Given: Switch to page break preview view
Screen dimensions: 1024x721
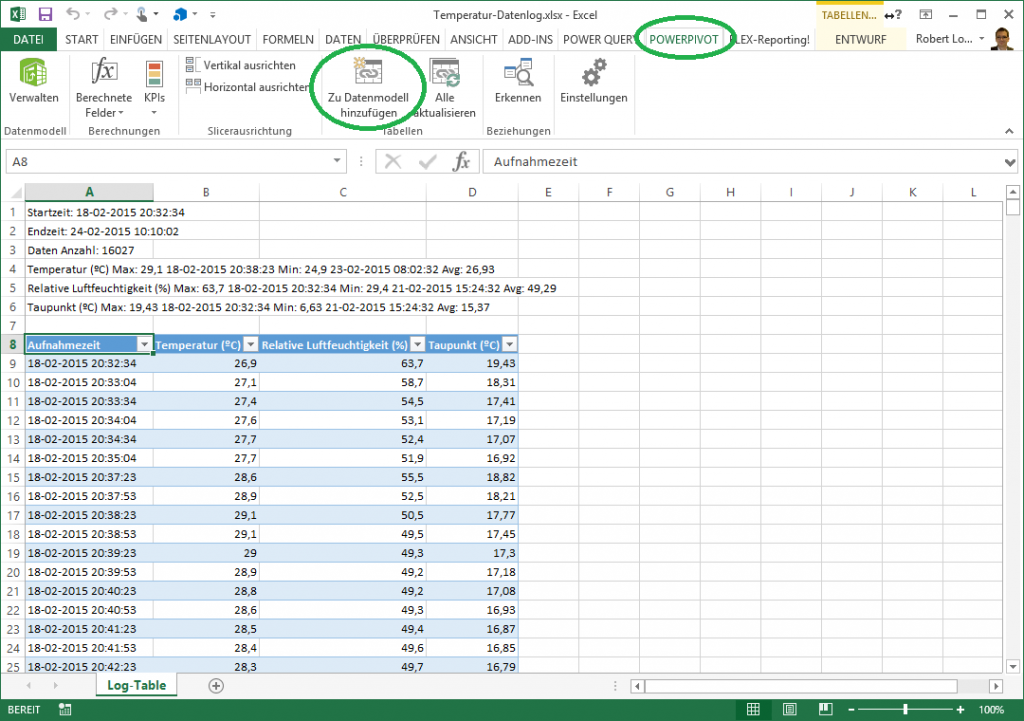Looking at the screenshot, I should pyautogui.click(x=826, y=709).
